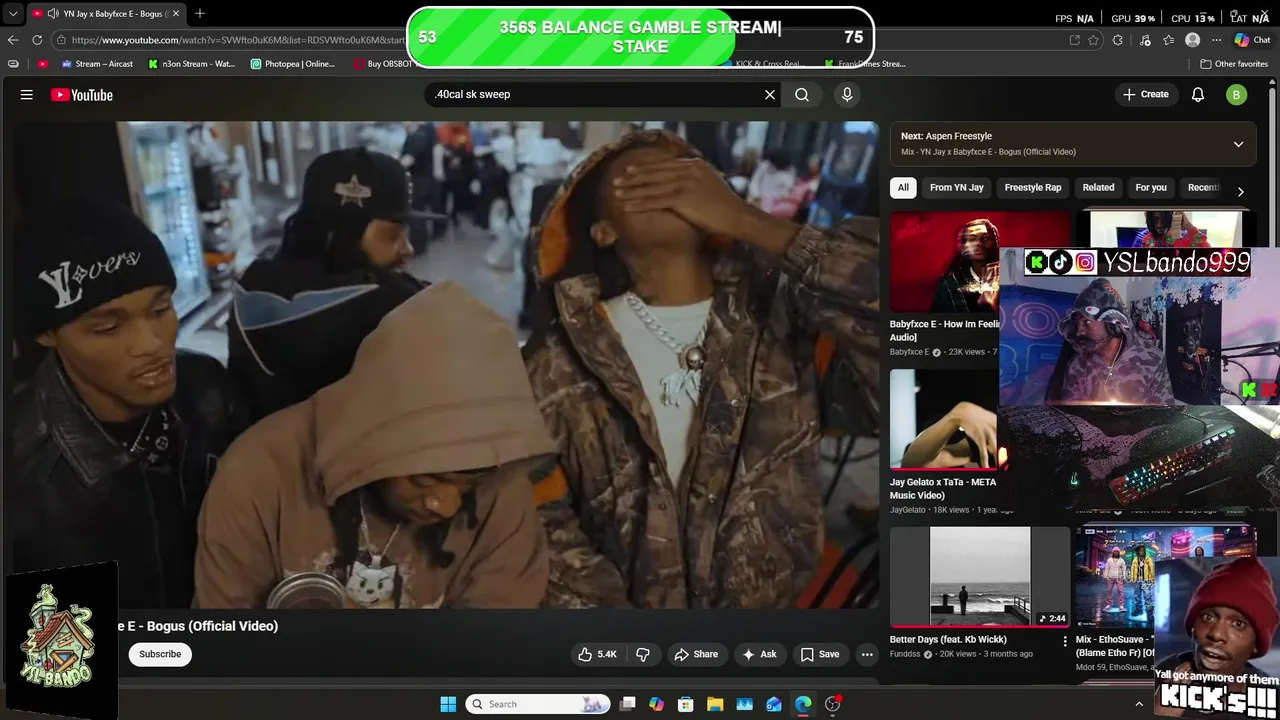This screenshot has width=1280, height=720.
Task: Go to the YouTube home logo
Action: (82, 95)
